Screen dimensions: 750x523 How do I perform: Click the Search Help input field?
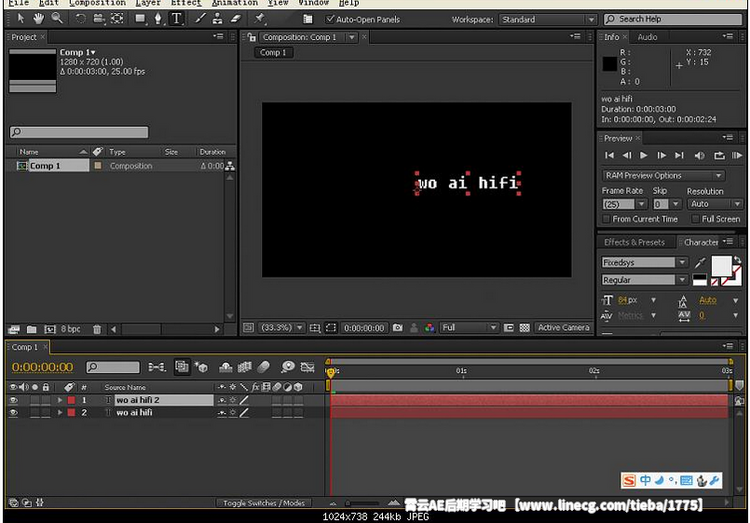pos(673,19)
